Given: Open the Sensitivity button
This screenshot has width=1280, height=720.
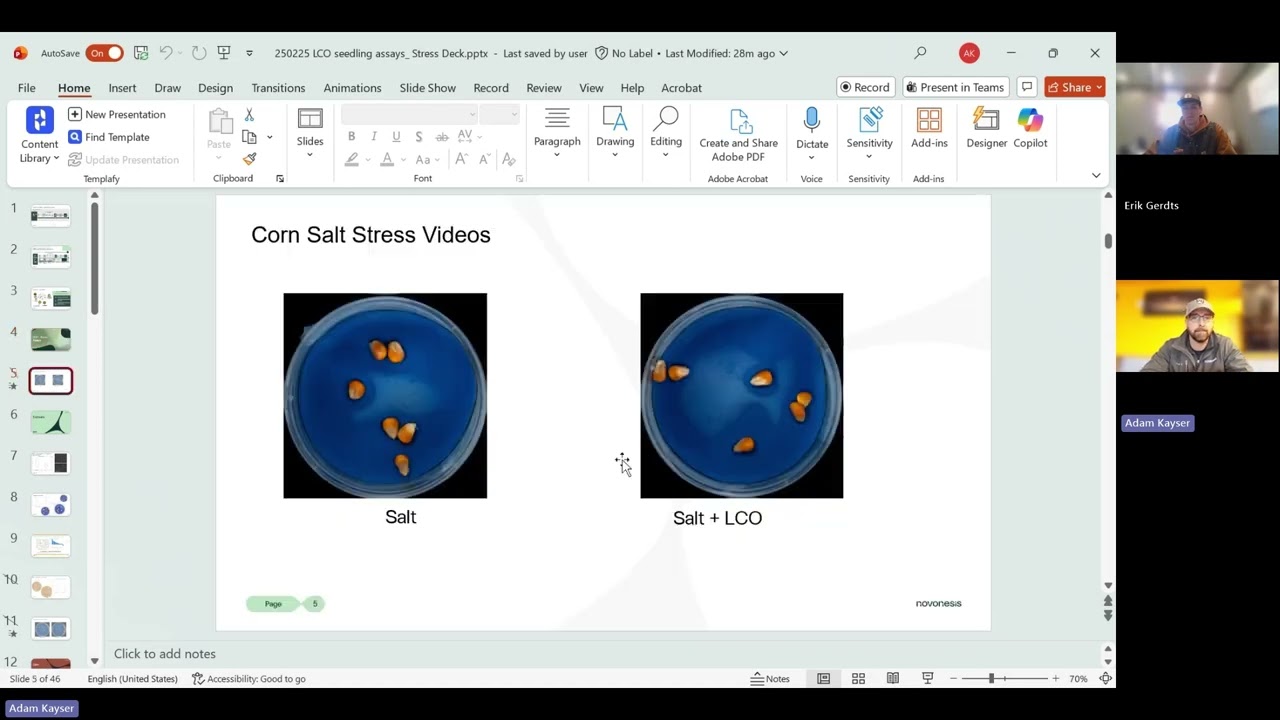Looking at the screenshot, I should point(869,133).
